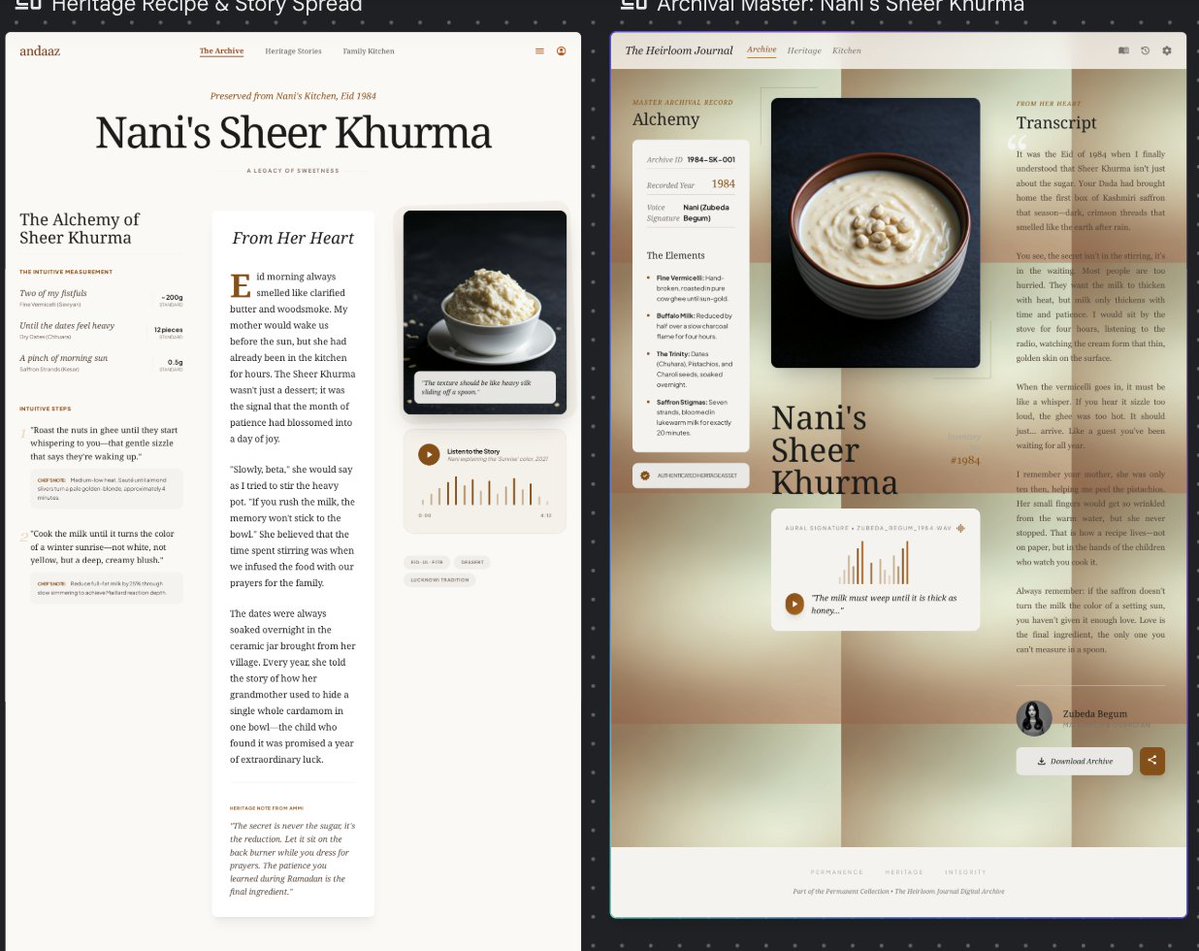Click the EID-UL-FITR tag chip
Image resolution: width=1199 pixels, height=951 pixels.
click(427, 562)
